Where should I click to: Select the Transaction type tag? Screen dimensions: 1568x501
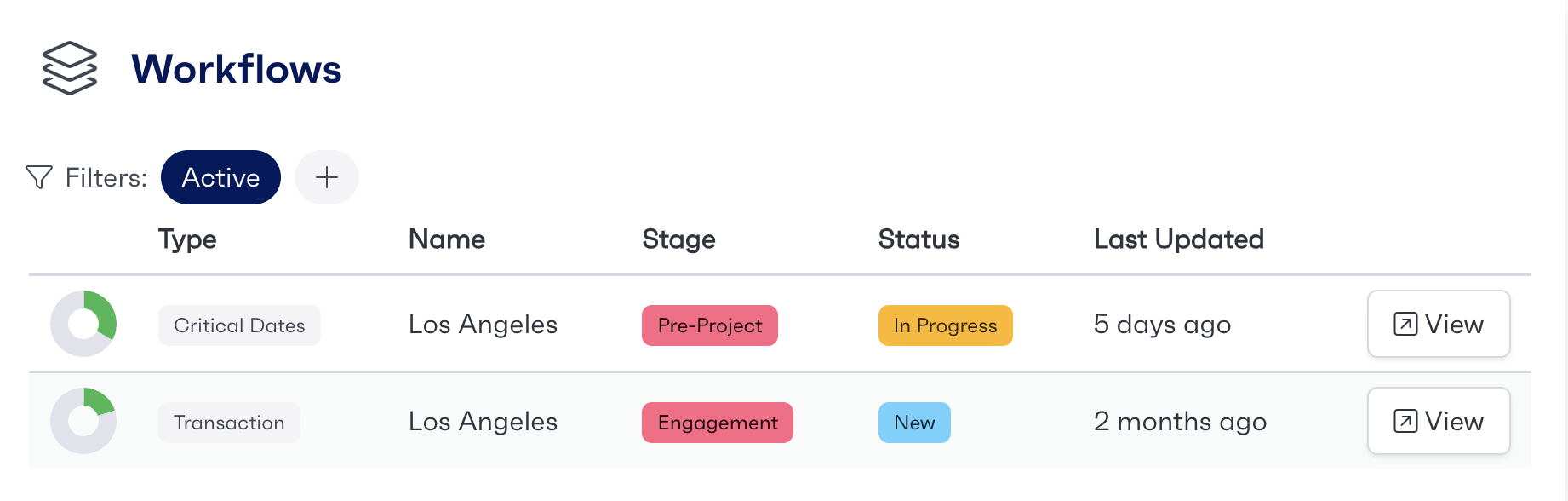click(229, 423)
